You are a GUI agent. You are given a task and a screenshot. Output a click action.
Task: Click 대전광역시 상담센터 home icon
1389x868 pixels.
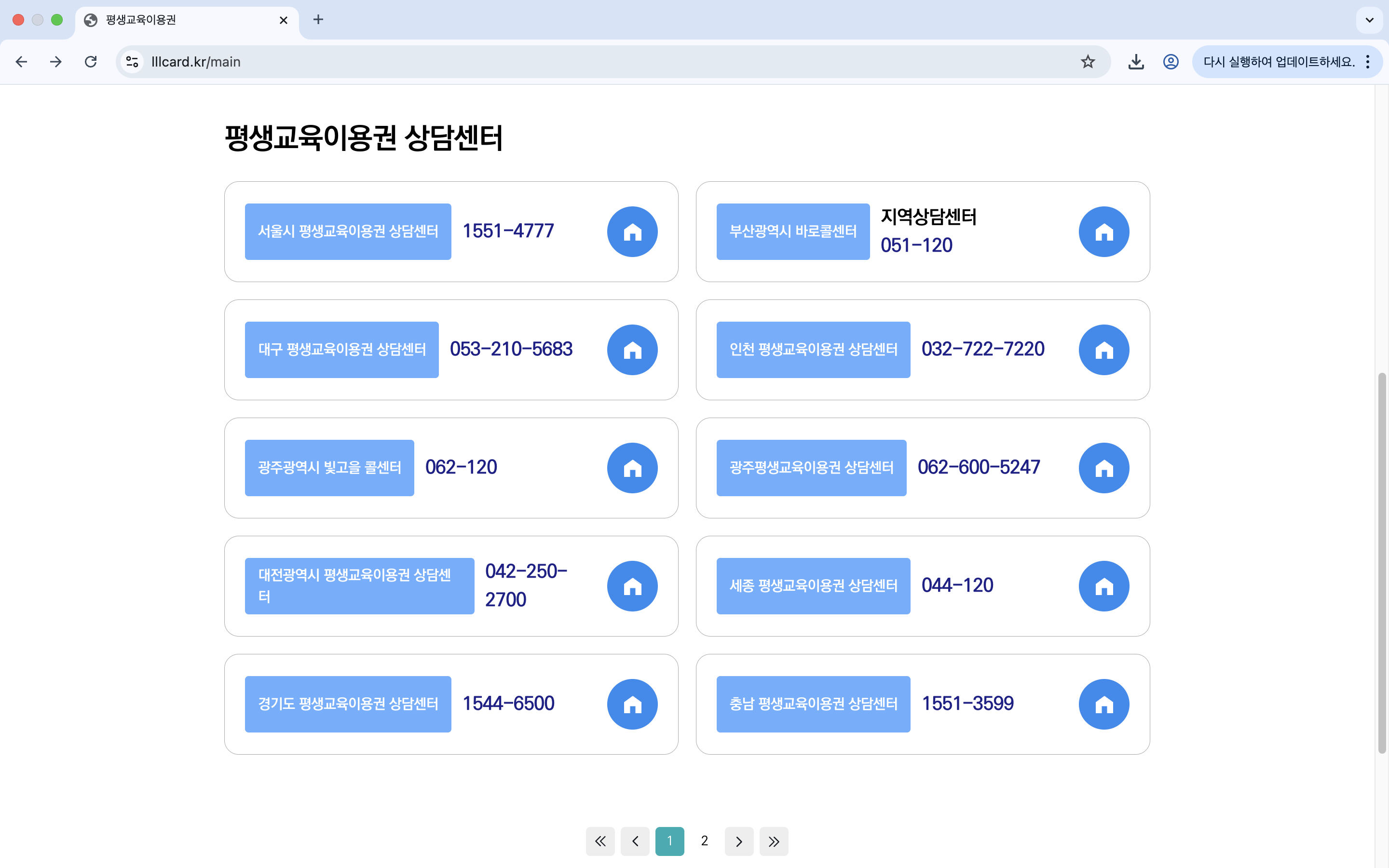632,586
